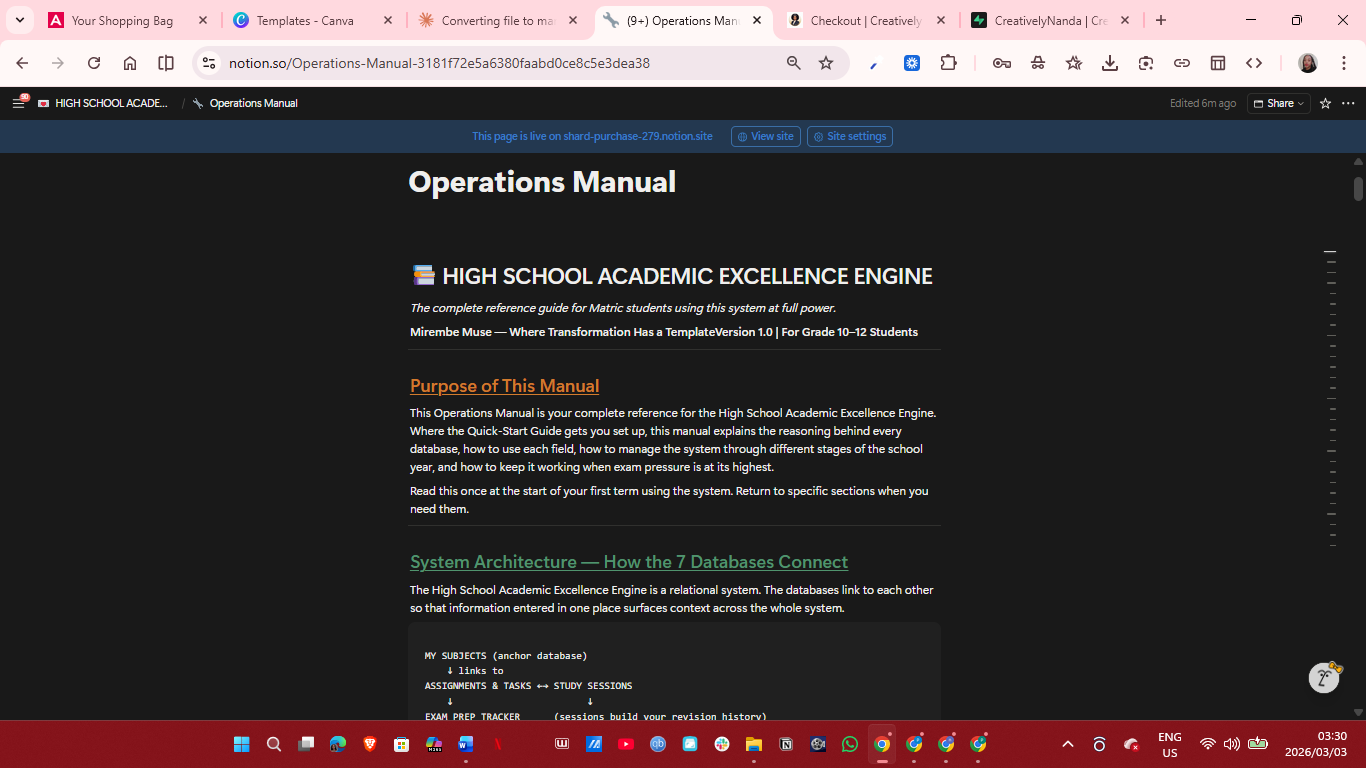The height and width of the screenshot is (768, 1366).
Task: Open Site settings for the live page
Action: [849, 136]
